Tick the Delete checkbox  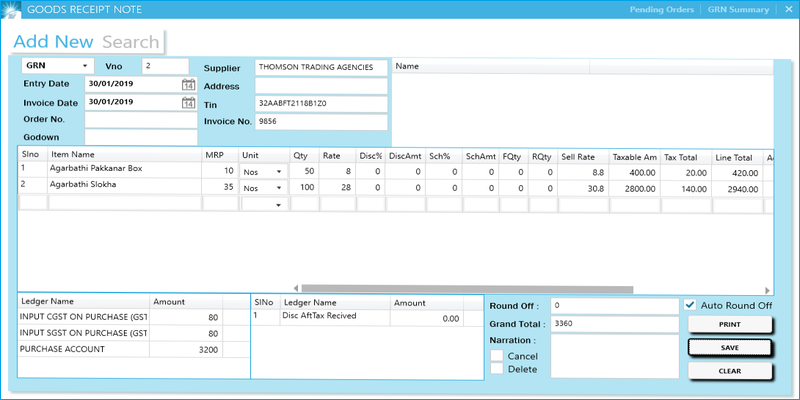click(x=497, y=370)
